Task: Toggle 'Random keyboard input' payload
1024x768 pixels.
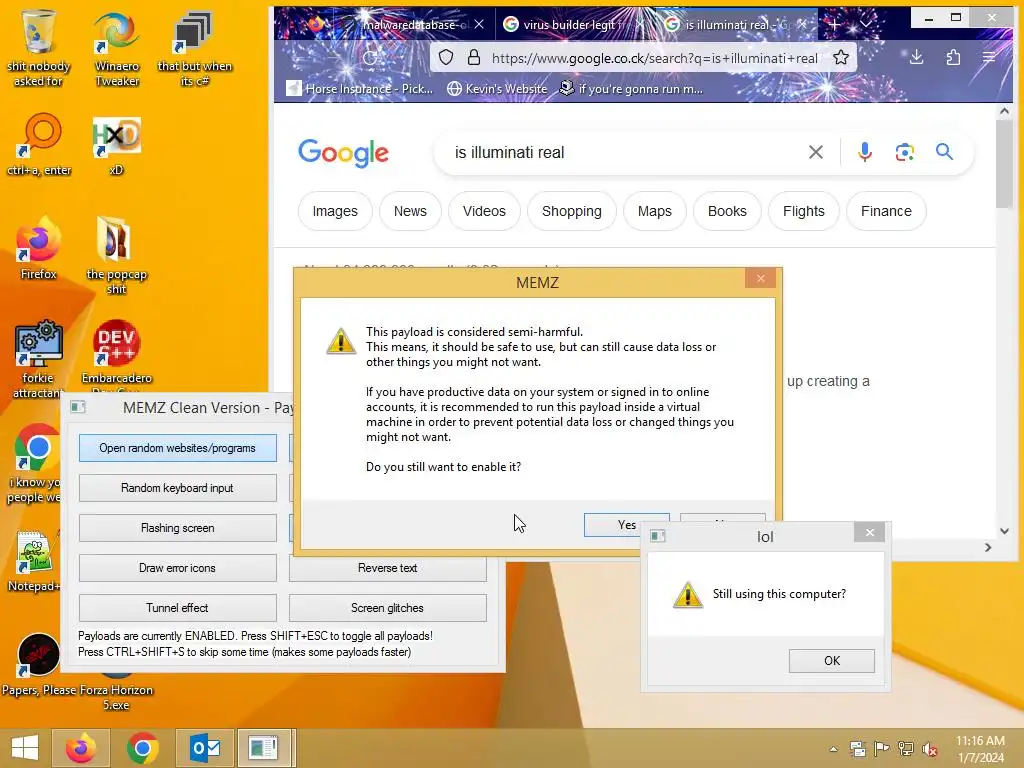Action: pyautogui.click(x=178, y=488)
